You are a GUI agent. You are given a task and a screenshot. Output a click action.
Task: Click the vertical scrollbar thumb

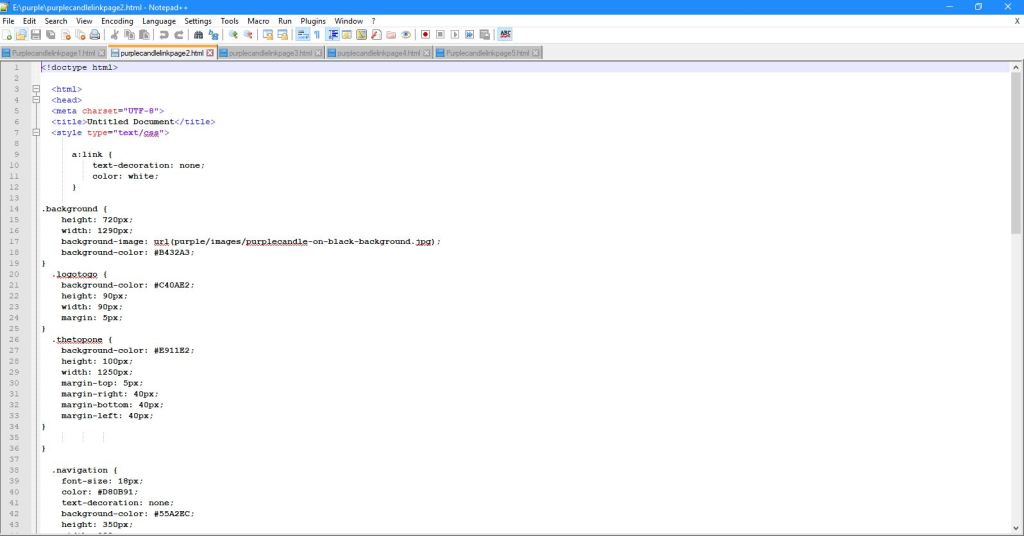pyautogui.click(x=1016, y=150)
